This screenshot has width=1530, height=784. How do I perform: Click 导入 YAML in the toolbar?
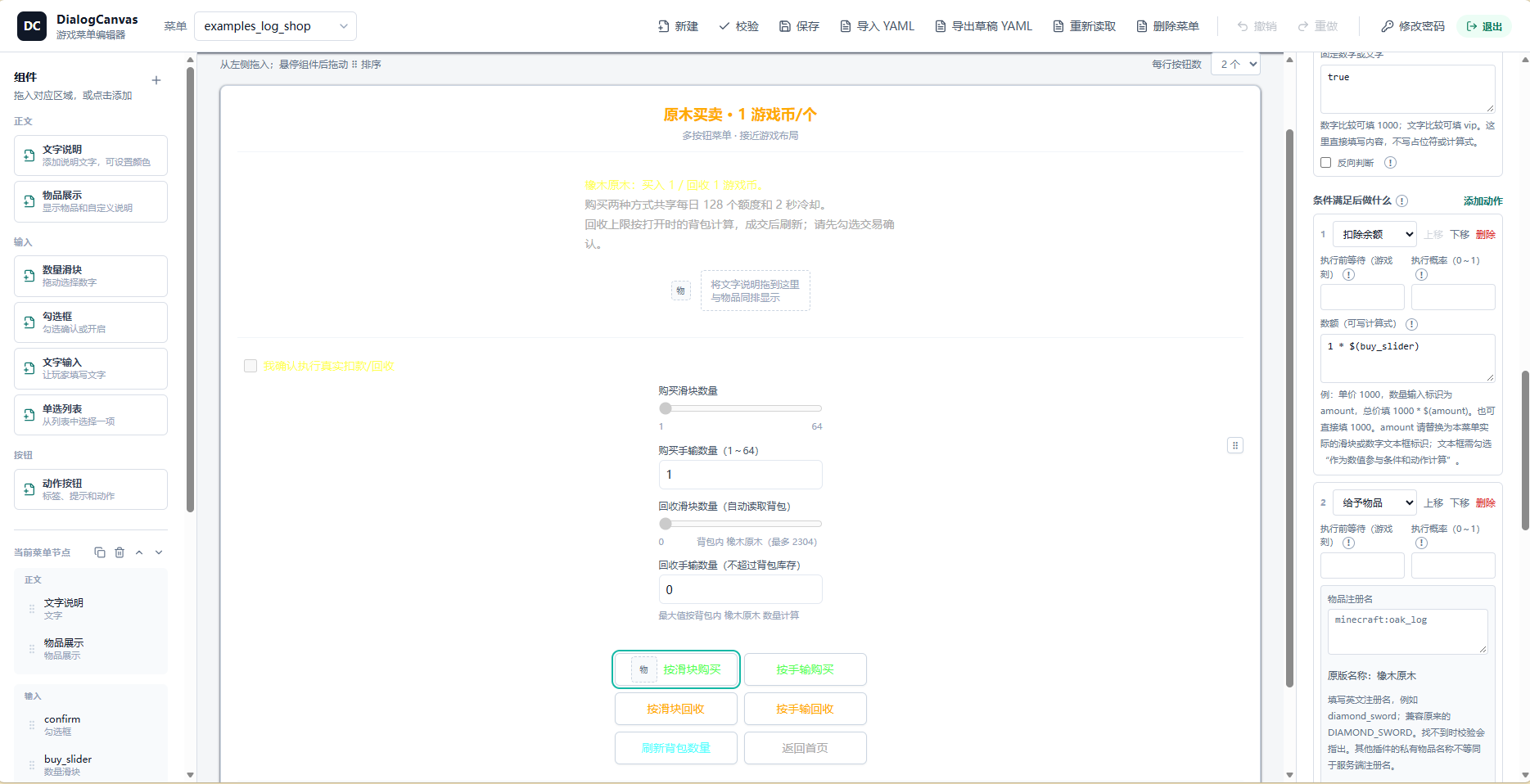[x=877, y=26]
